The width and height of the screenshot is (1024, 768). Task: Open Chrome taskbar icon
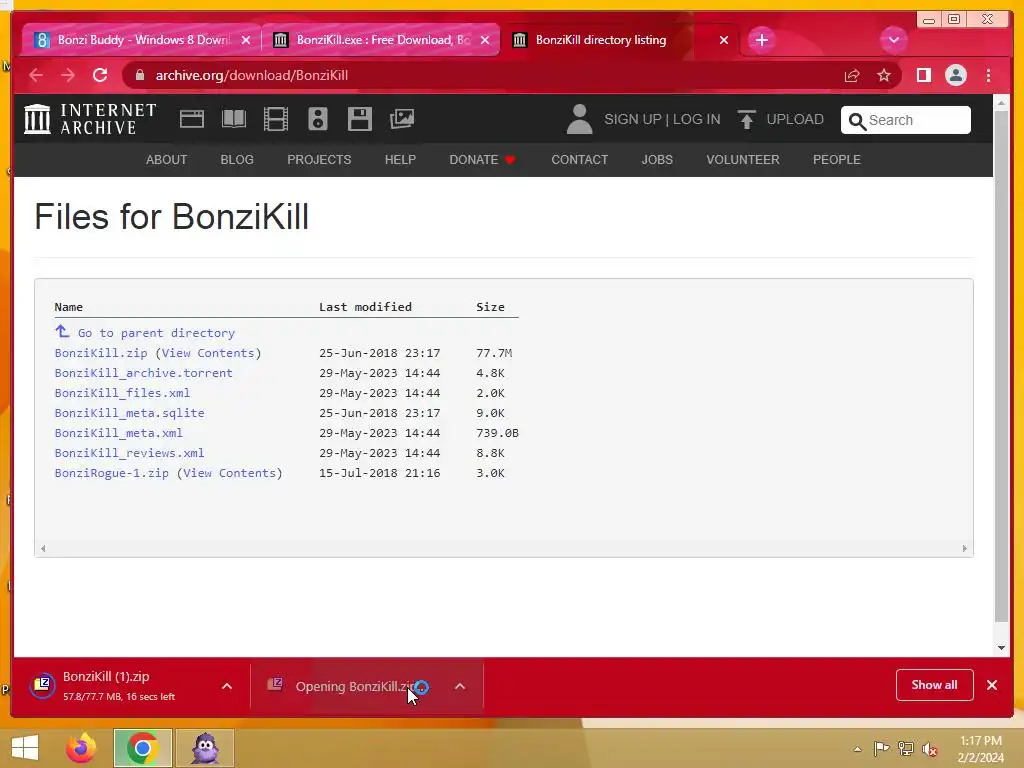click(142, 748)
